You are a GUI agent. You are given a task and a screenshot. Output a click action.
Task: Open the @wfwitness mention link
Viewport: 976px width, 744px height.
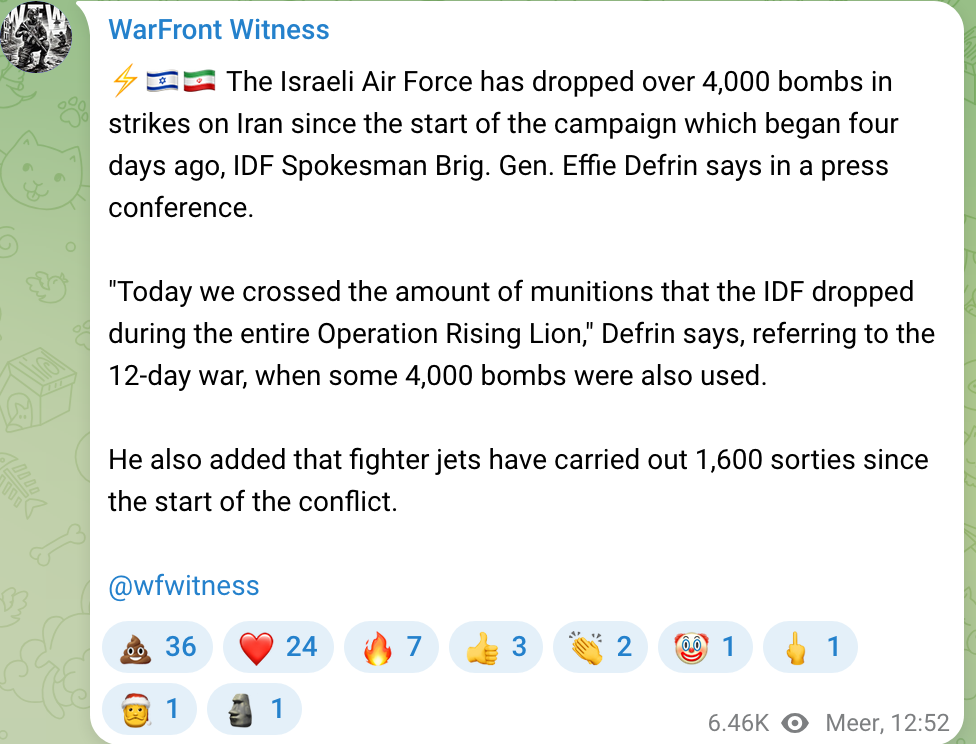point(183,586)
